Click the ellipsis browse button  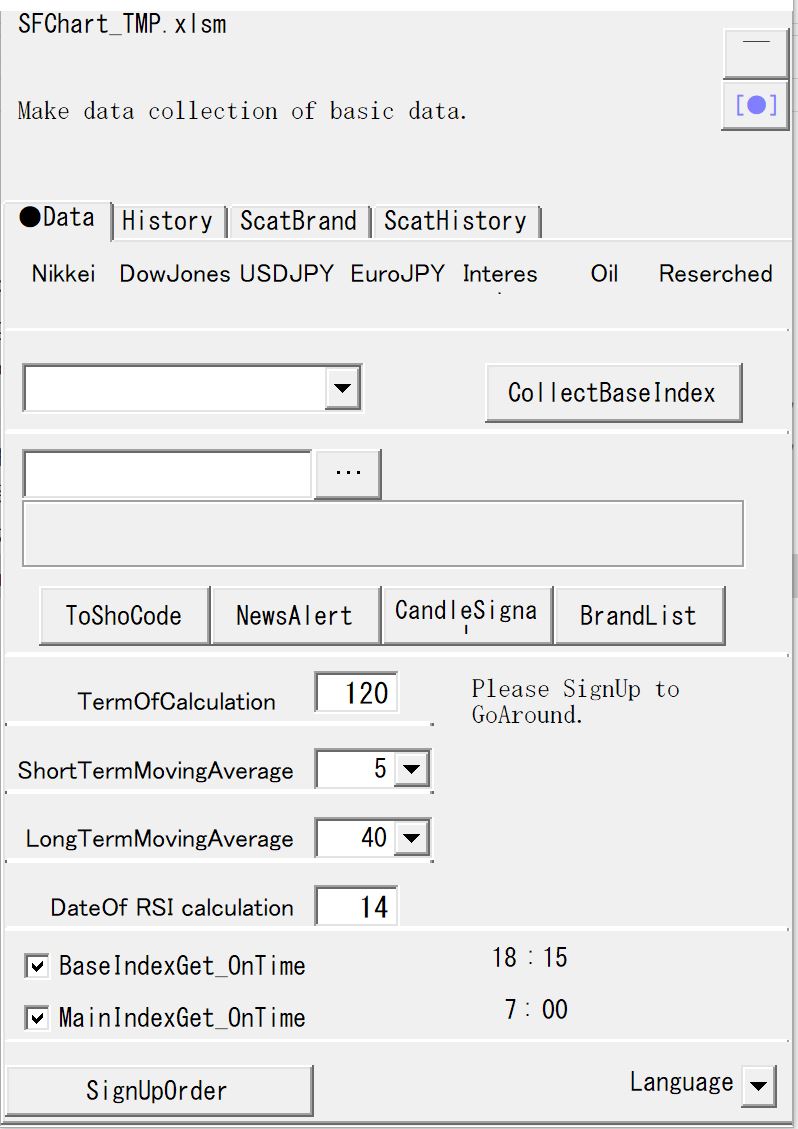coord(348,474)
